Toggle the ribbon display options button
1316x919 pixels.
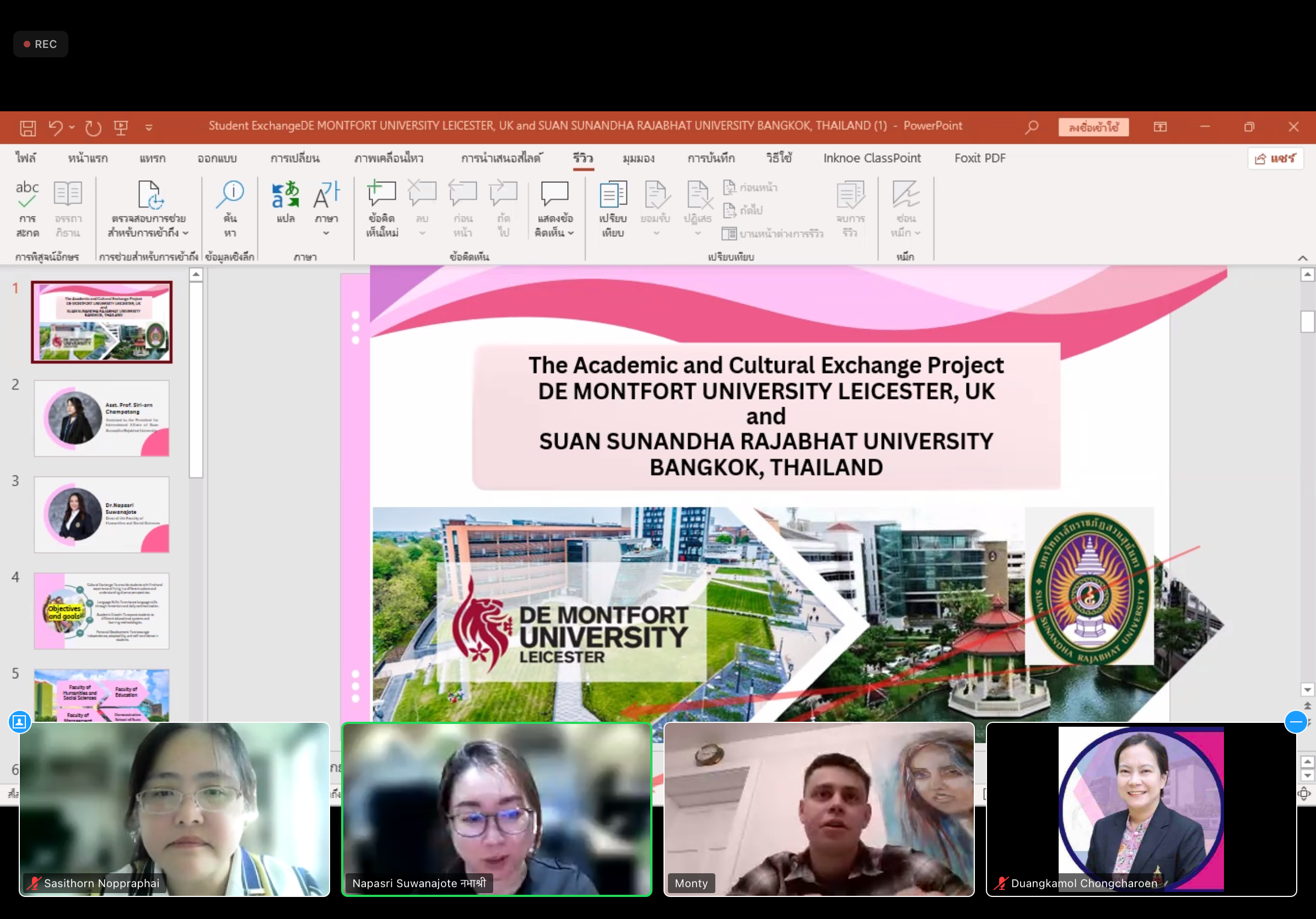1159,127
